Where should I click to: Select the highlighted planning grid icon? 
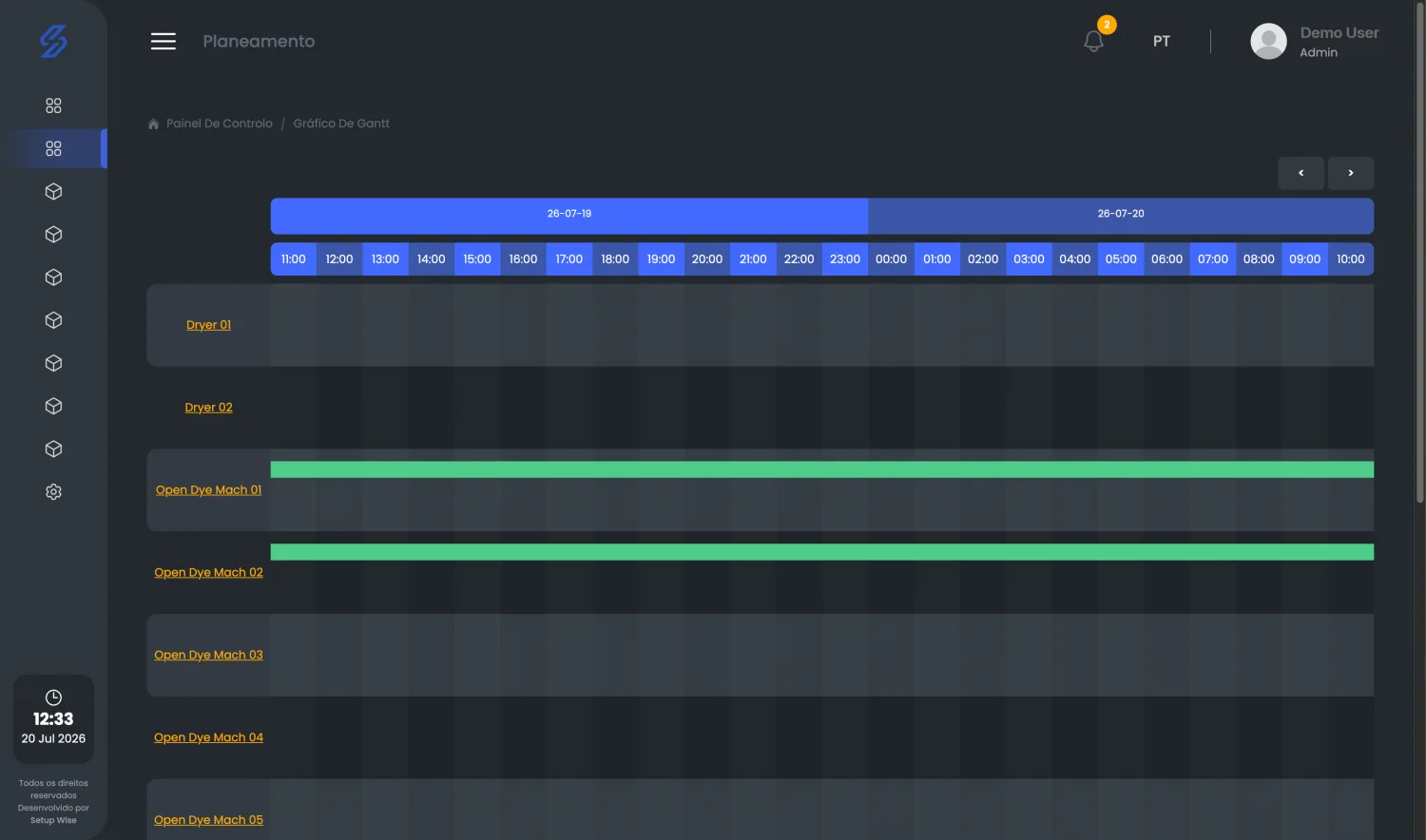click(x=53, y=148)
